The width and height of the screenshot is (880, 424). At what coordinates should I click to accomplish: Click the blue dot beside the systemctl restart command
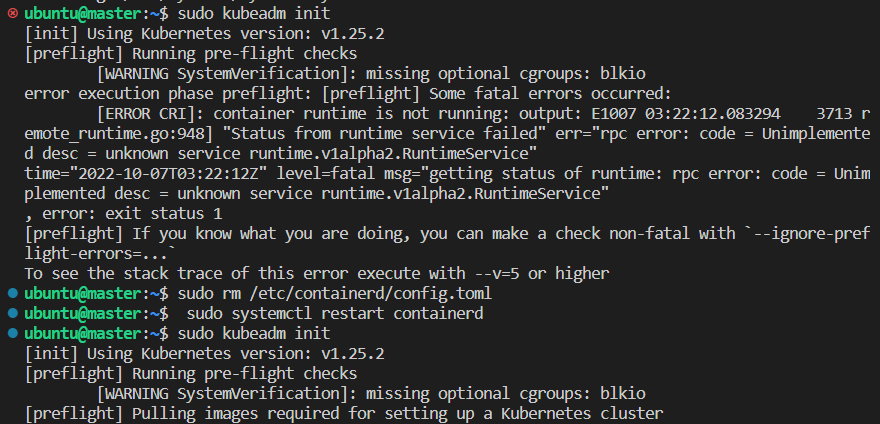coord(13,313)
